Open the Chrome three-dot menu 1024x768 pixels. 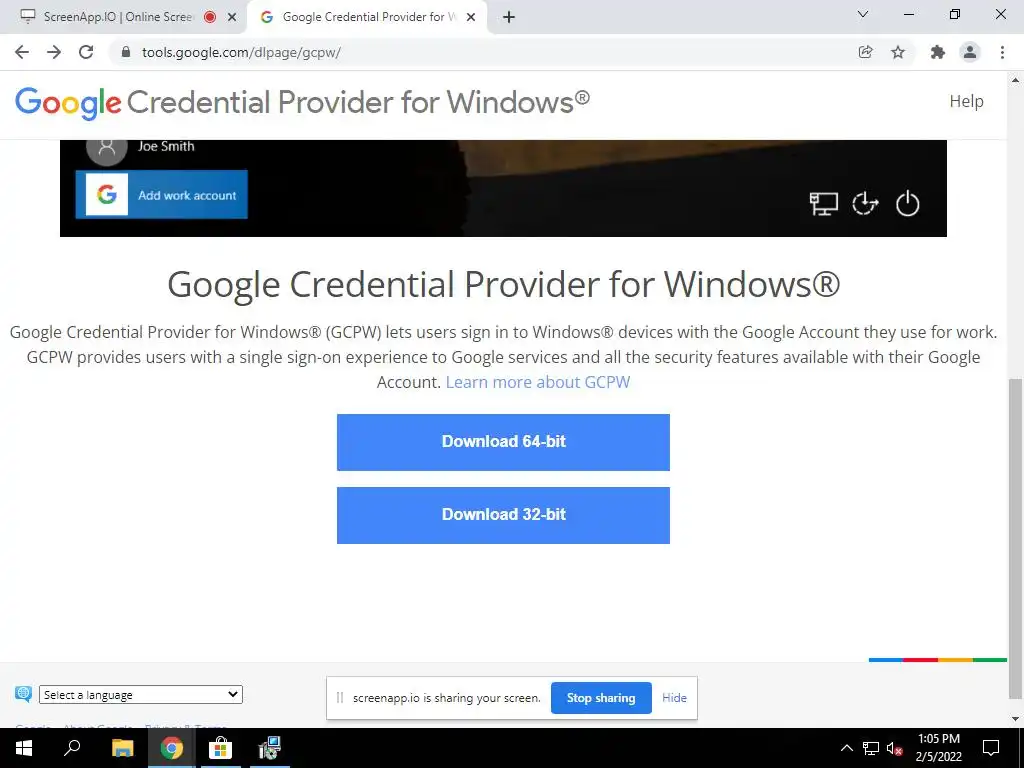pyautogui.click(x=1002, y=52)
